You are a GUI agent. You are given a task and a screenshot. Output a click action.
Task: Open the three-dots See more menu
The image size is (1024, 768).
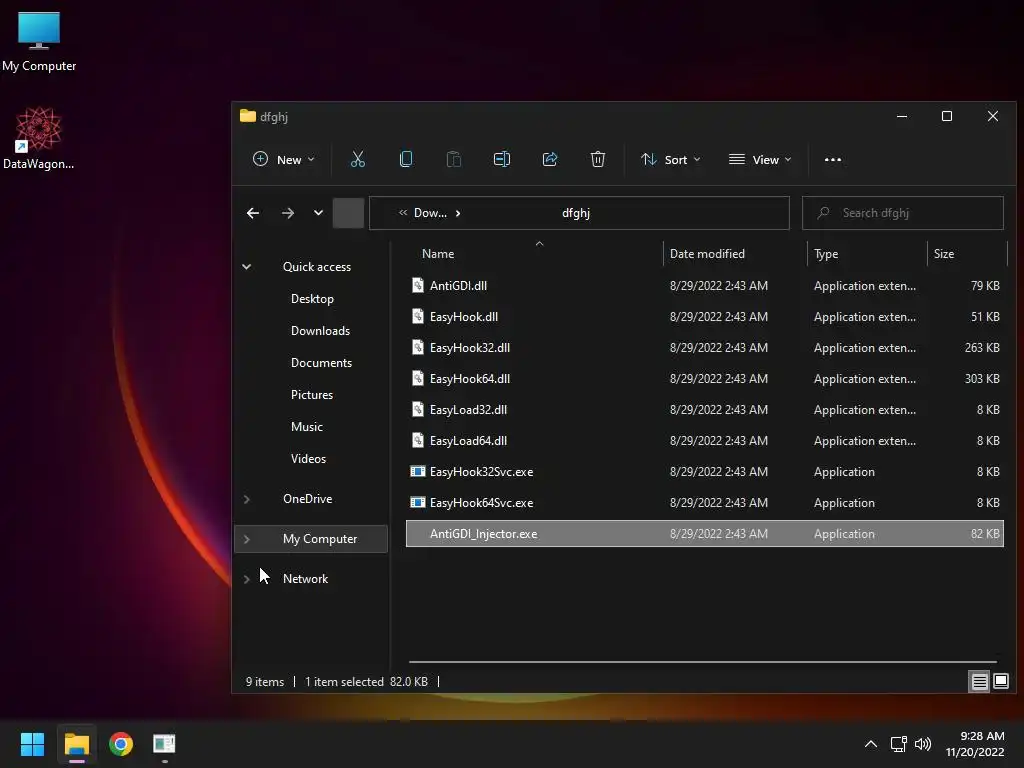pos(833,159)
